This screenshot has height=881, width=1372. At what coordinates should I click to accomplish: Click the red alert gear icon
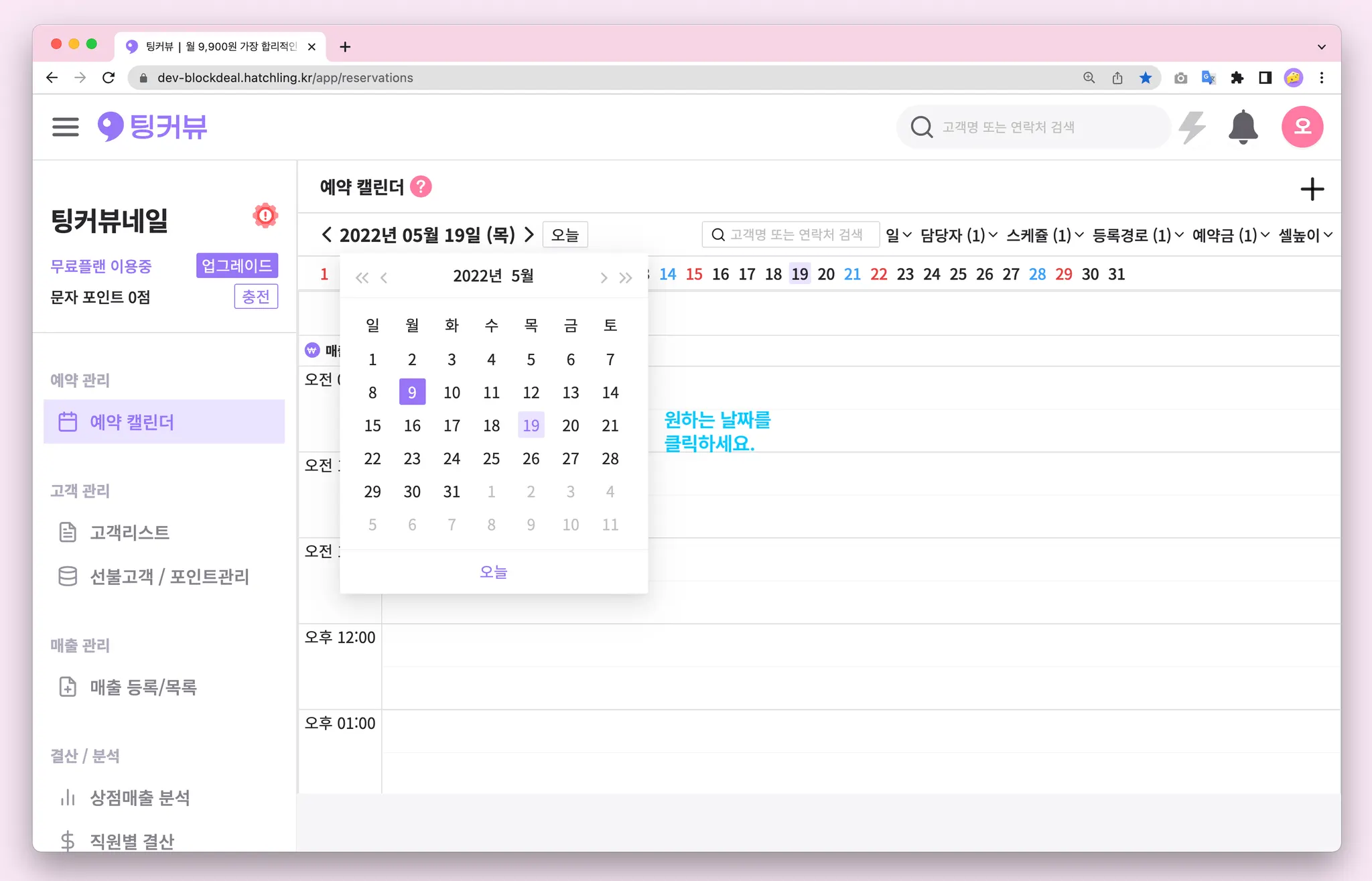265,216
